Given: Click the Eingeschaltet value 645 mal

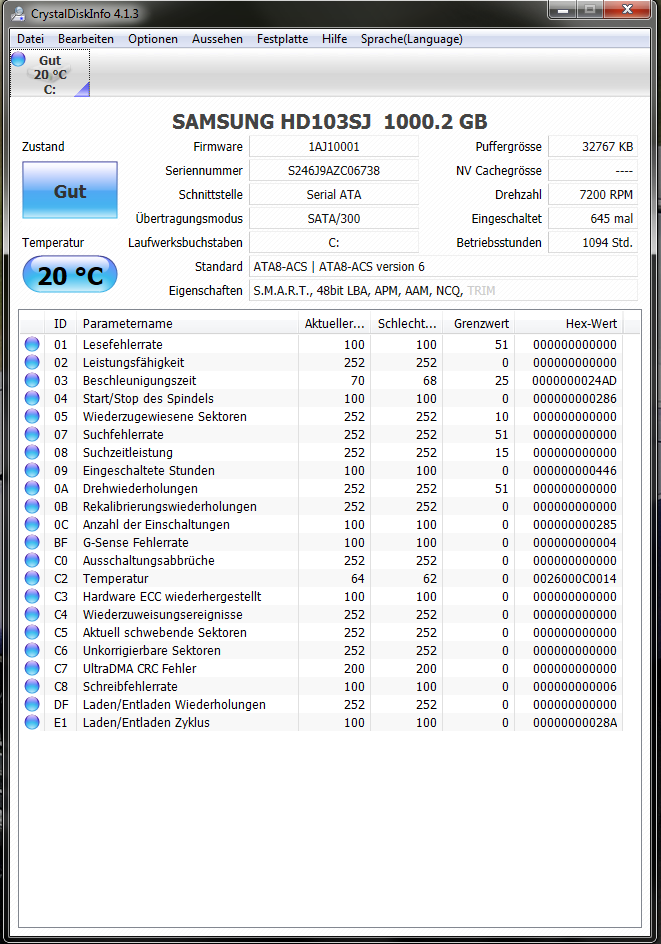Looking at the screenshot, I should point(593,219).
